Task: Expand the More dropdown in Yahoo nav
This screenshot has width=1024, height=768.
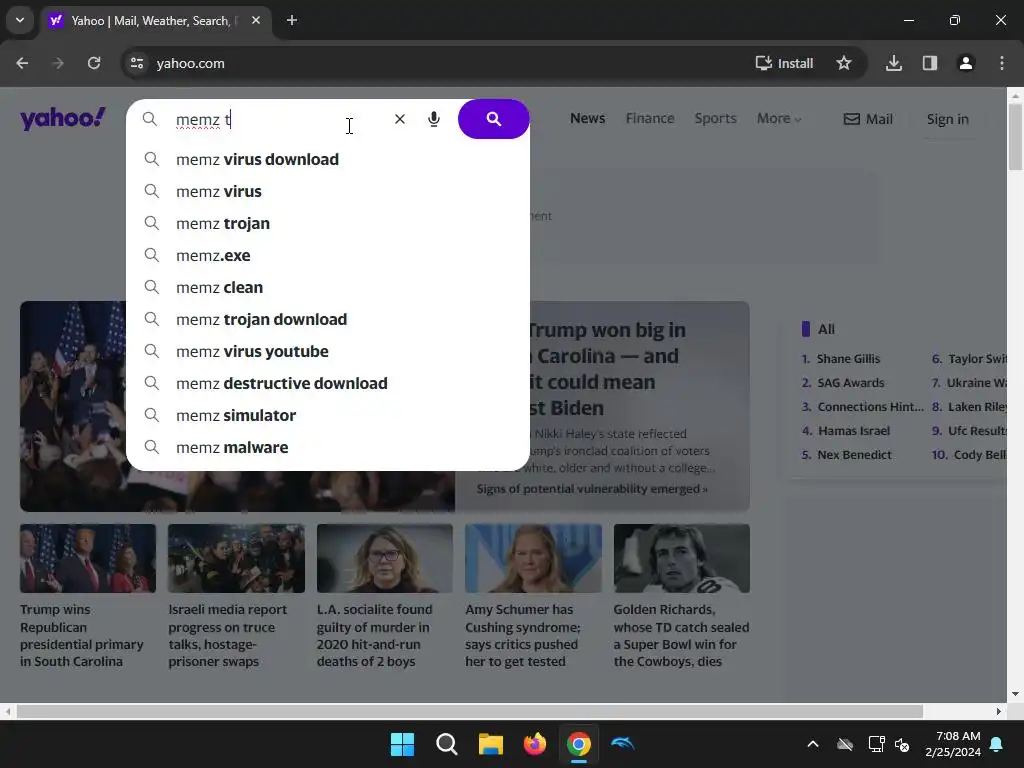Action: (x=778, y=118)
